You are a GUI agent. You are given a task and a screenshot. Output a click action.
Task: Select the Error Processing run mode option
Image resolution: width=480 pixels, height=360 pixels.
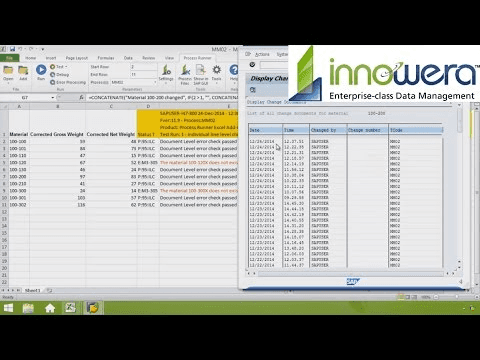point(68,82)
